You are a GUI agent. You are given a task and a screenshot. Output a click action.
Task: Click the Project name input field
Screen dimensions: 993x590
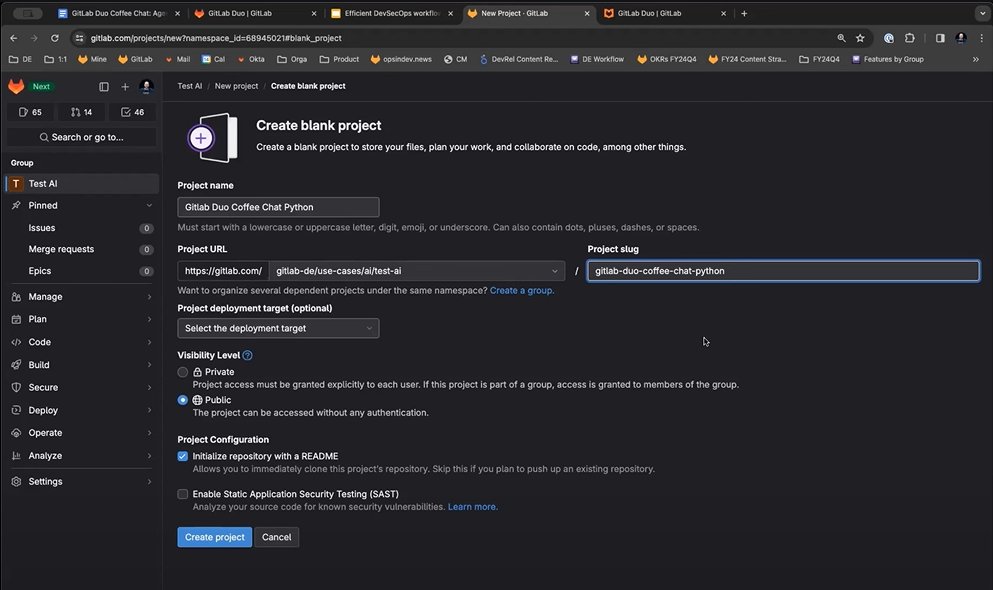(x=278, y=207)
